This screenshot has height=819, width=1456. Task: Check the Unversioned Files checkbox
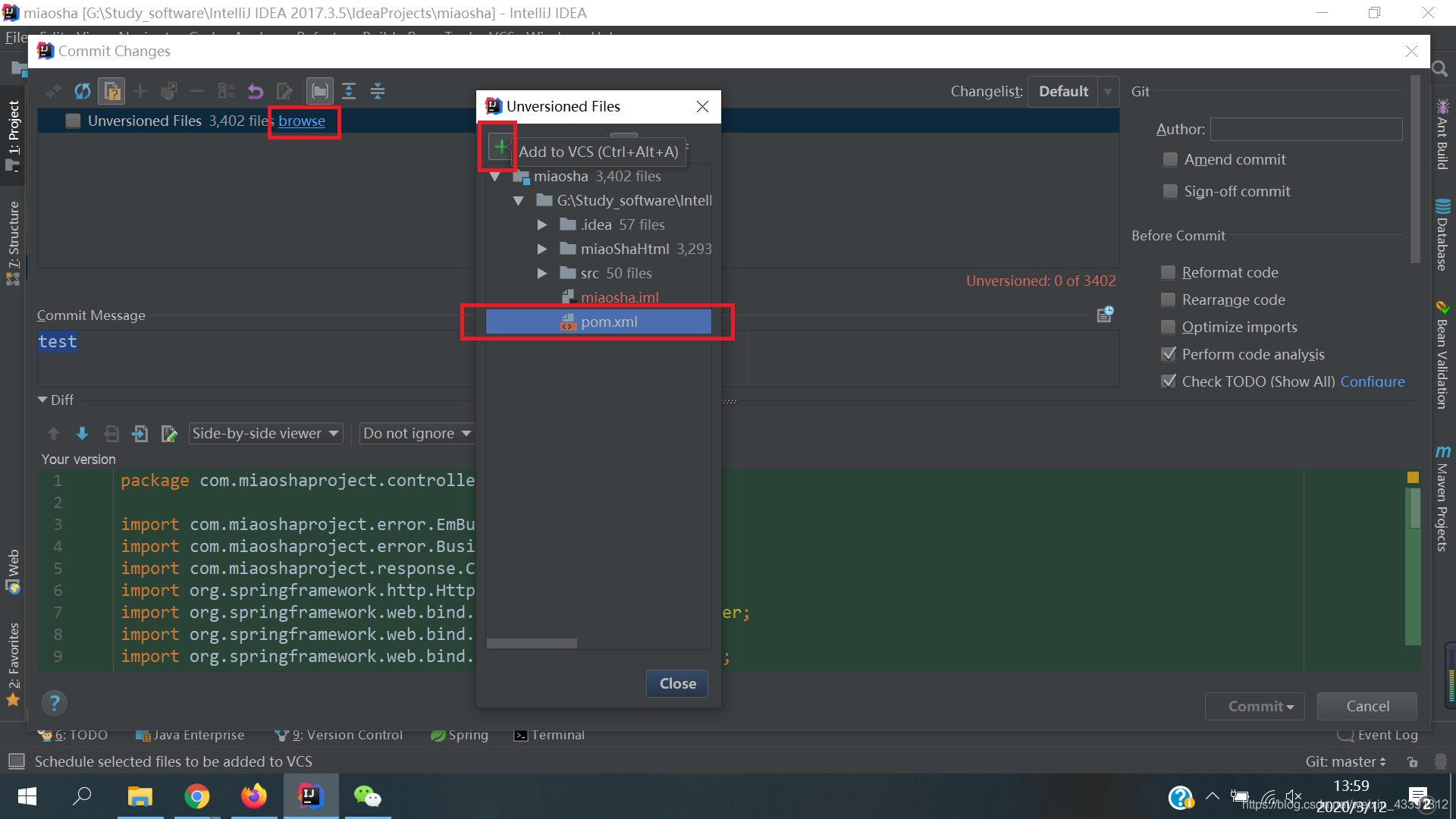click(x=74, y=121)
